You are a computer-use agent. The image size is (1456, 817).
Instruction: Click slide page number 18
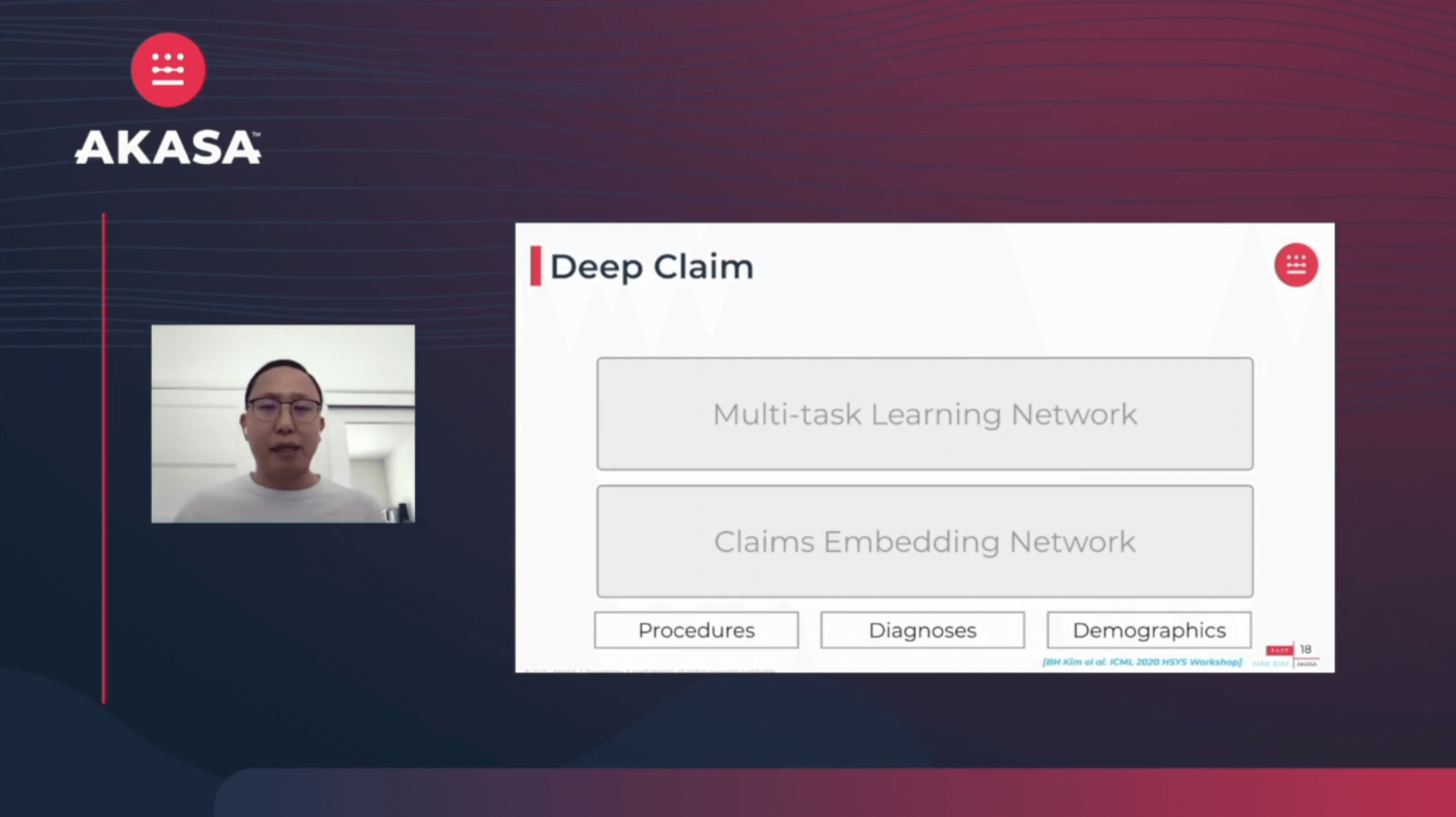1306,648
